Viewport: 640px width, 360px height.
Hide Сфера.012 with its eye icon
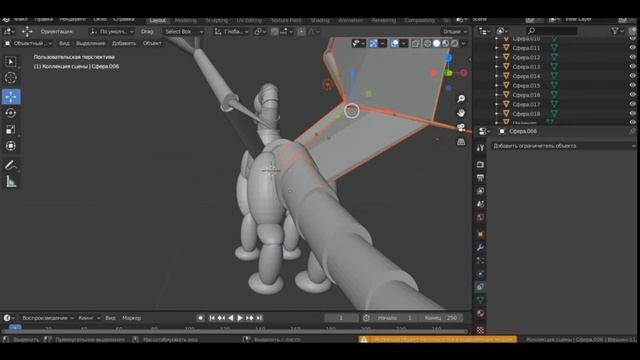(632, 57)
